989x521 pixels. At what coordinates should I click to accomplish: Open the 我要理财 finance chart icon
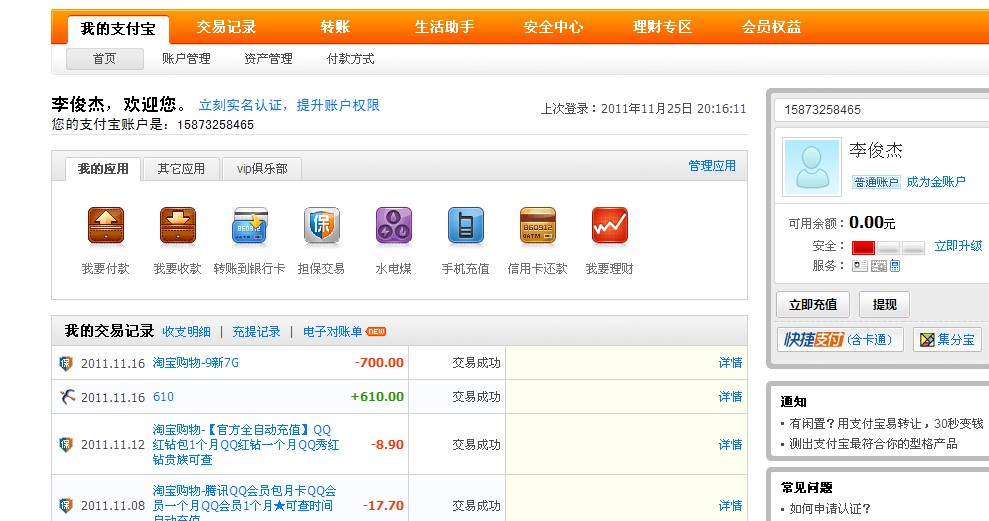609,226
